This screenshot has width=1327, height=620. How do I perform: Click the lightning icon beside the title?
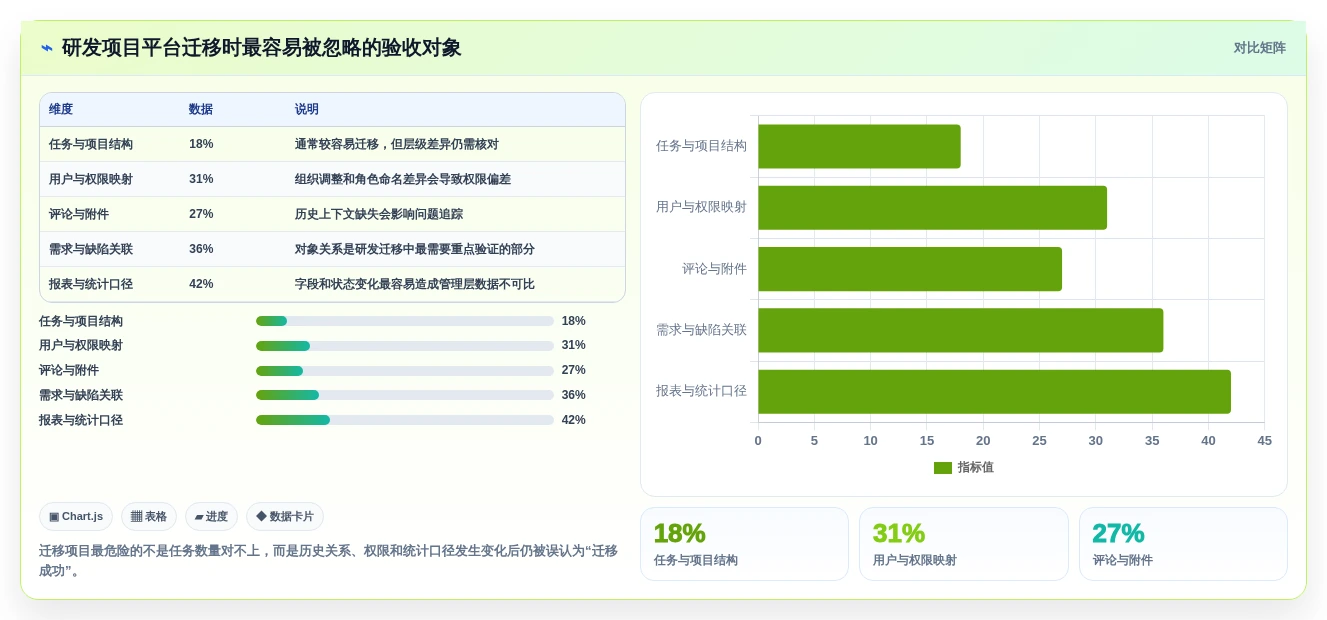[x=47, y=48]
